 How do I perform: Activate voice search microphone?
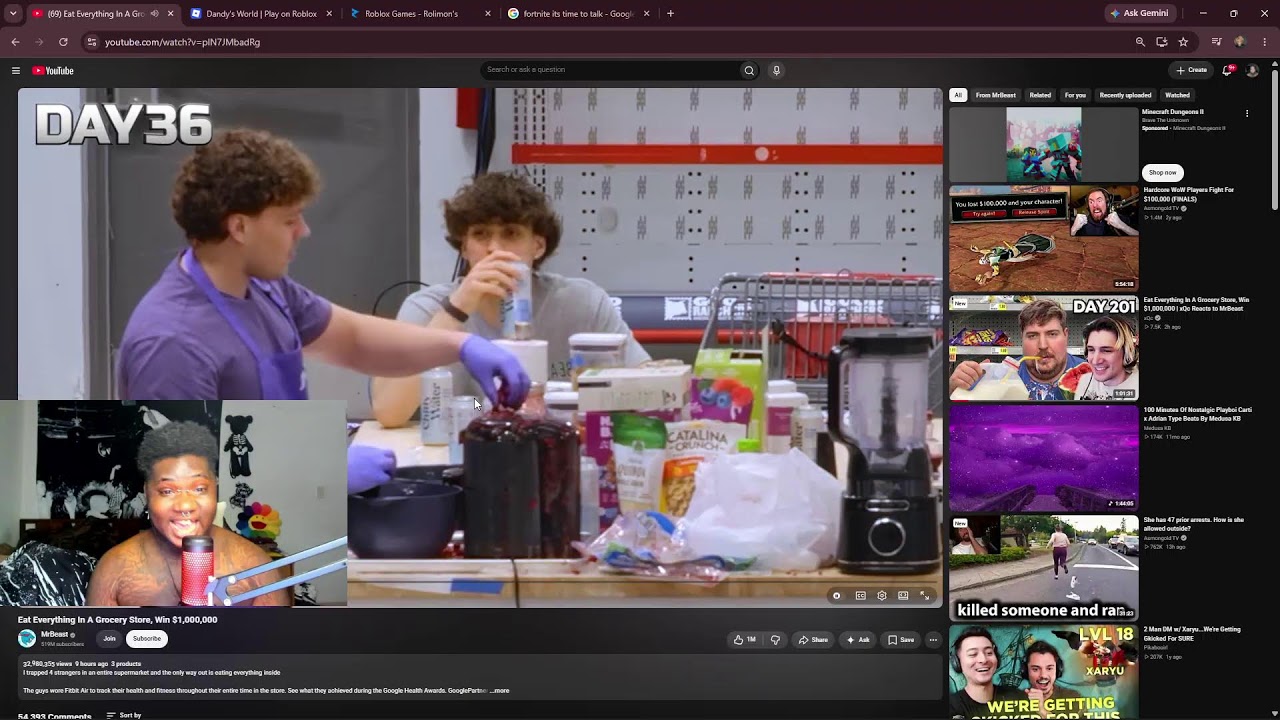point(776,70)
